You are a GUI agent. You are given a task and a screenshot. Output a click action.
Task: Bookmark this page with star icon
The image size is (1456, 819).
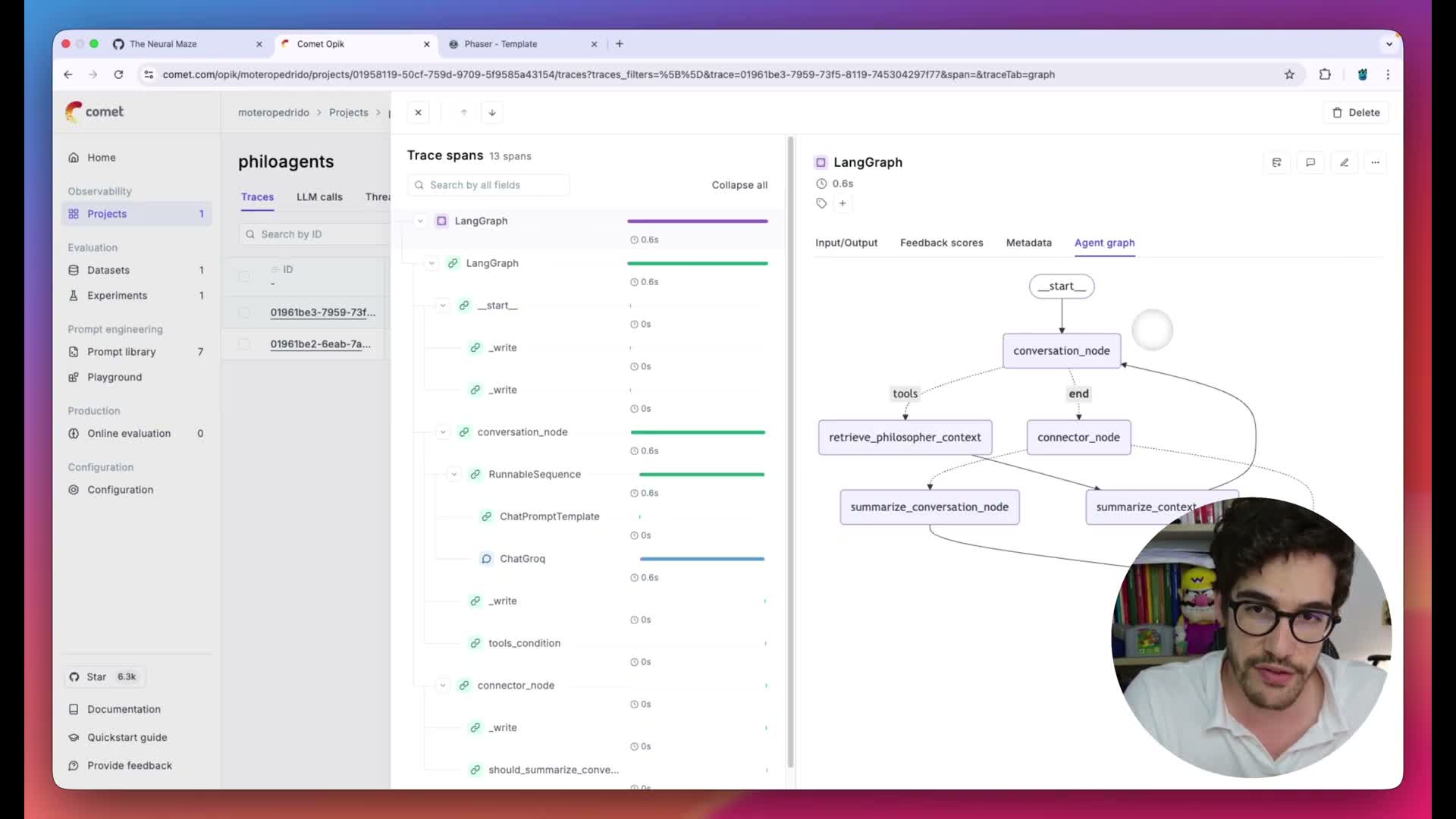[1289, 74]
